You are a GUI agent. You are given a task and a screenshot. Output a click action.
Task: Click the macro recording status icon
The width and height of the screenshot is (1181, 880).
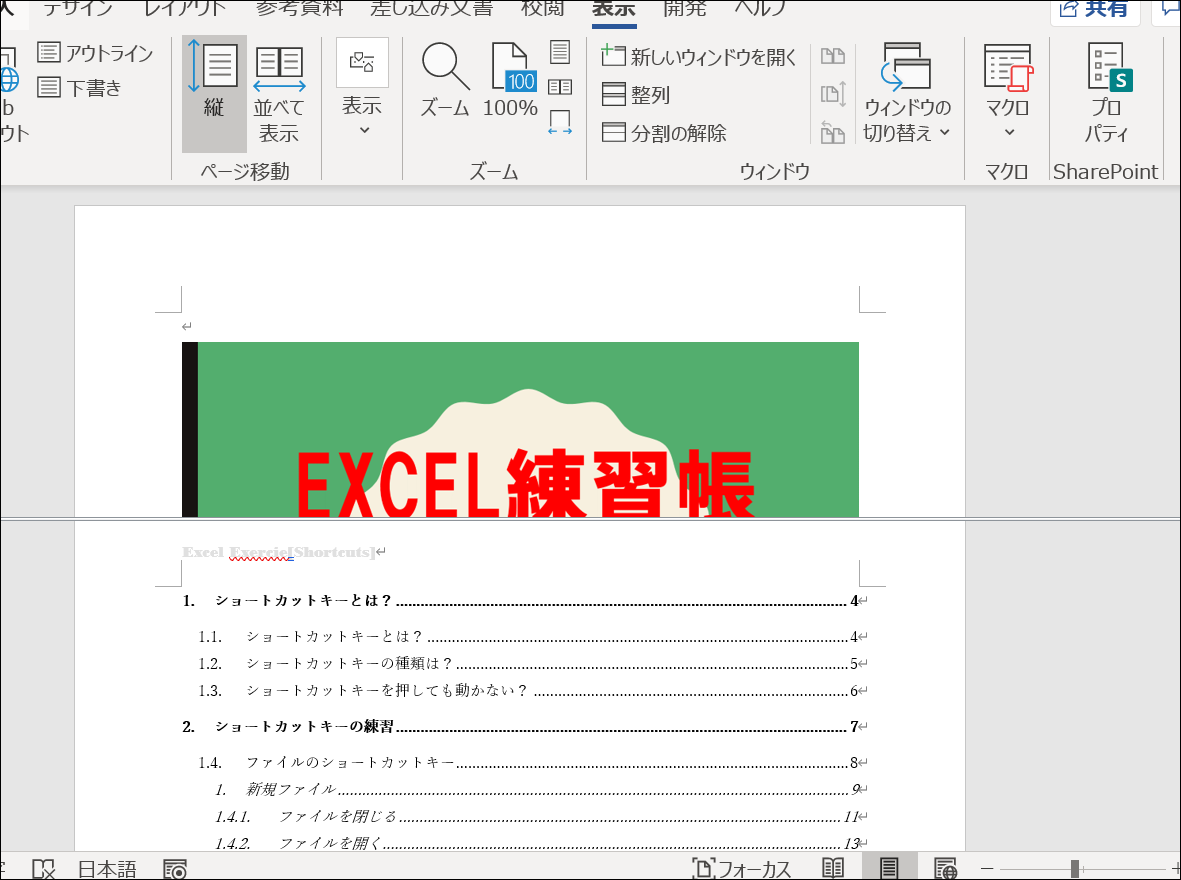(175, 869)
